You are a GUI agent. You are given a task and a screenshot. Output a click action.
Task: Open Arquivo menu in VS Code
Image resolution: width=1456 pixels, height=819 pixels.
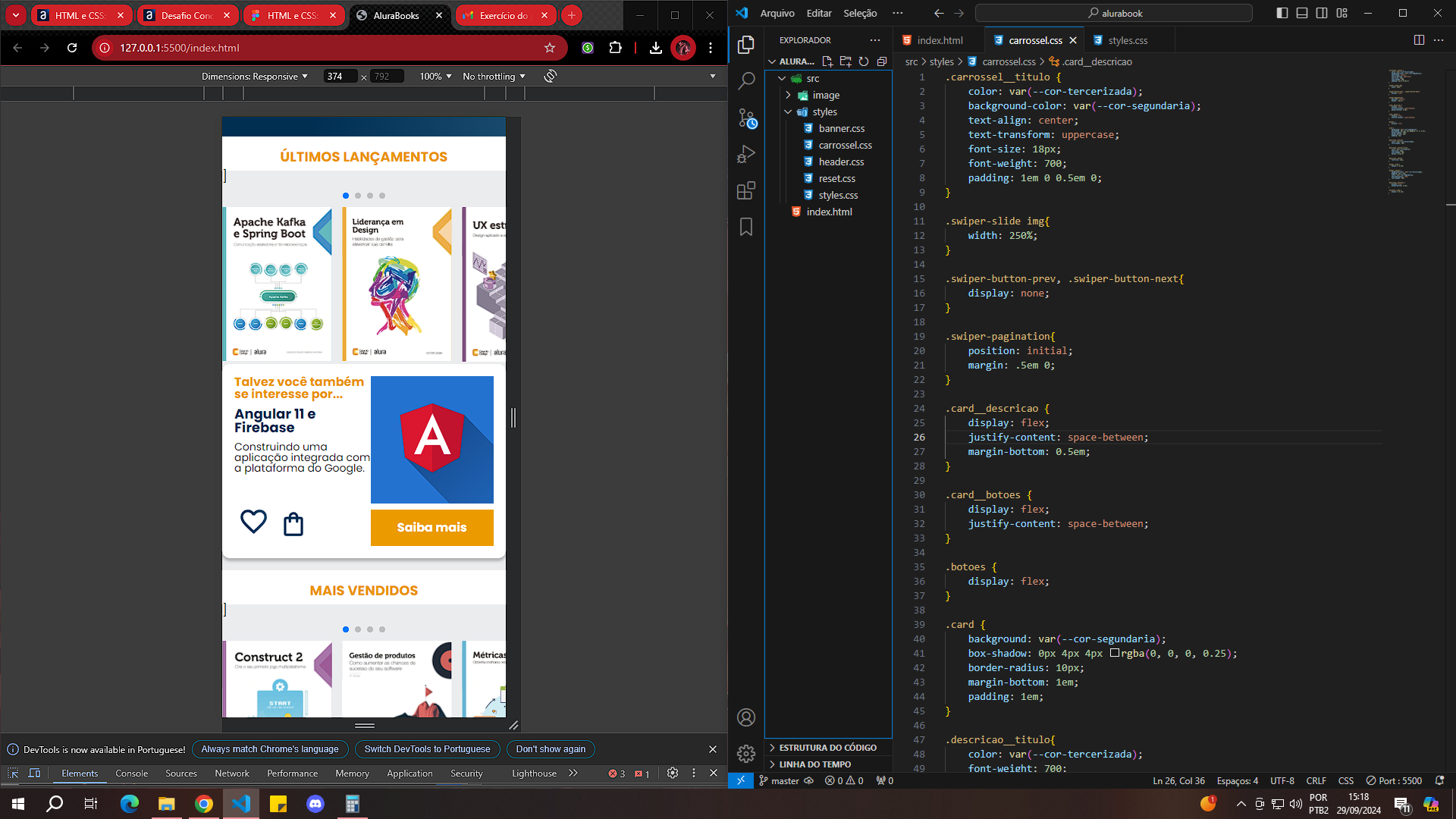click(777, 13)
